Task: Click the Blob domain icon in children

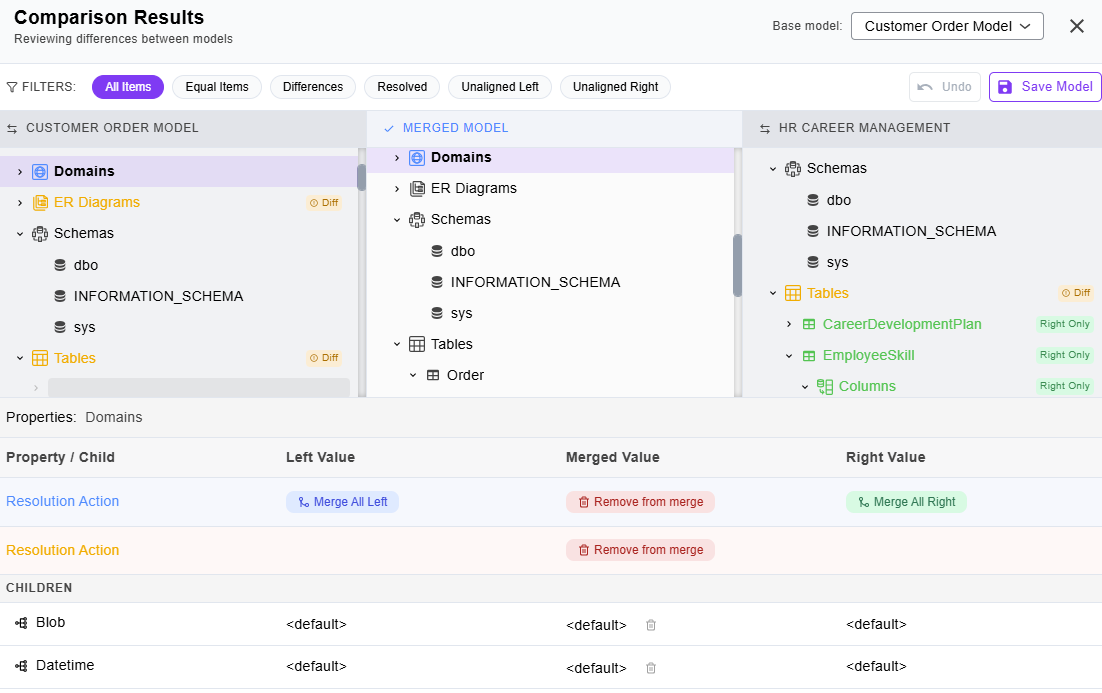Action: click(x=21, y=623)
